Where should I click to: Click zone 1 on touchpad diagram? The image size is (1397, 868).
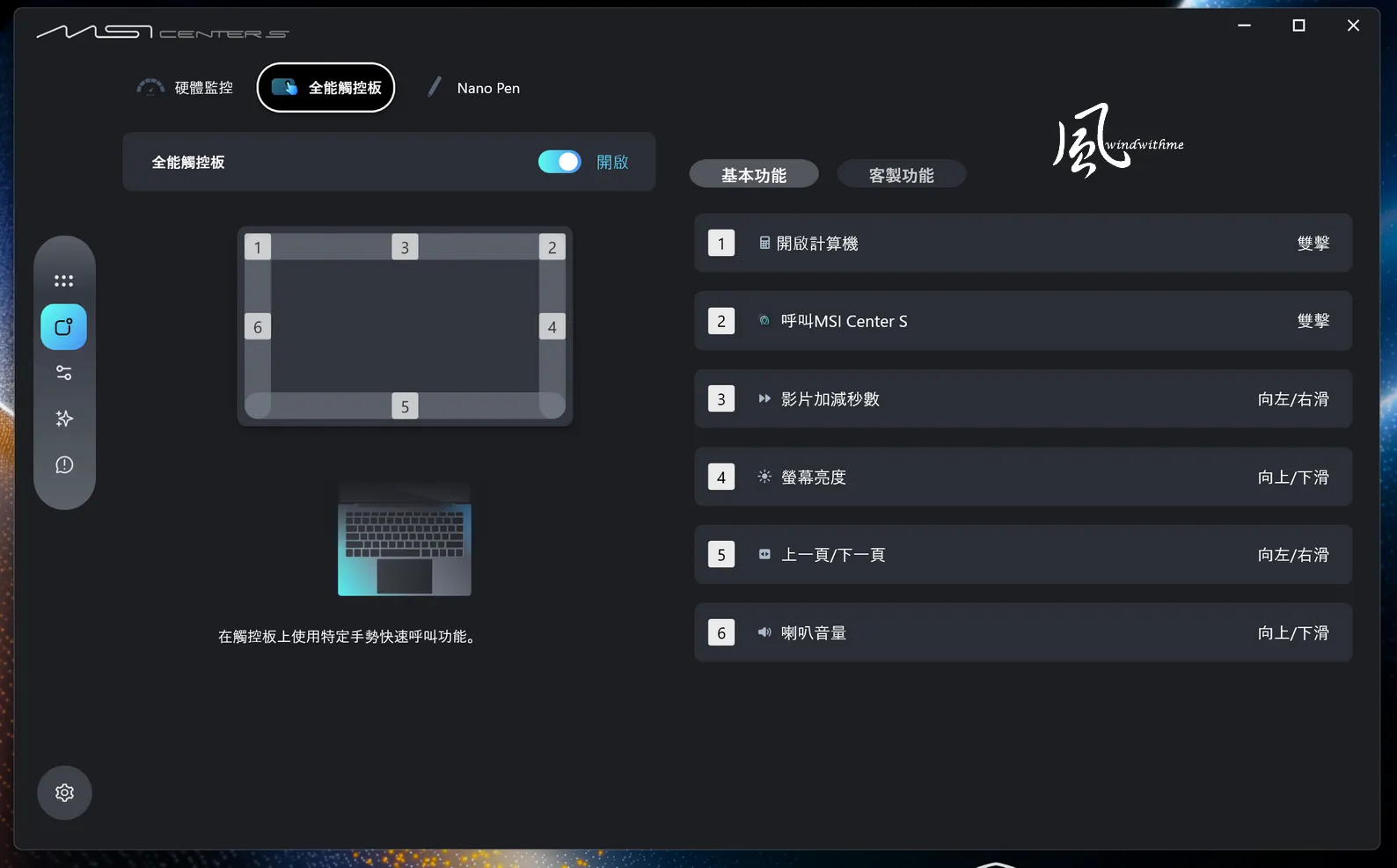(x=258, y=247)
